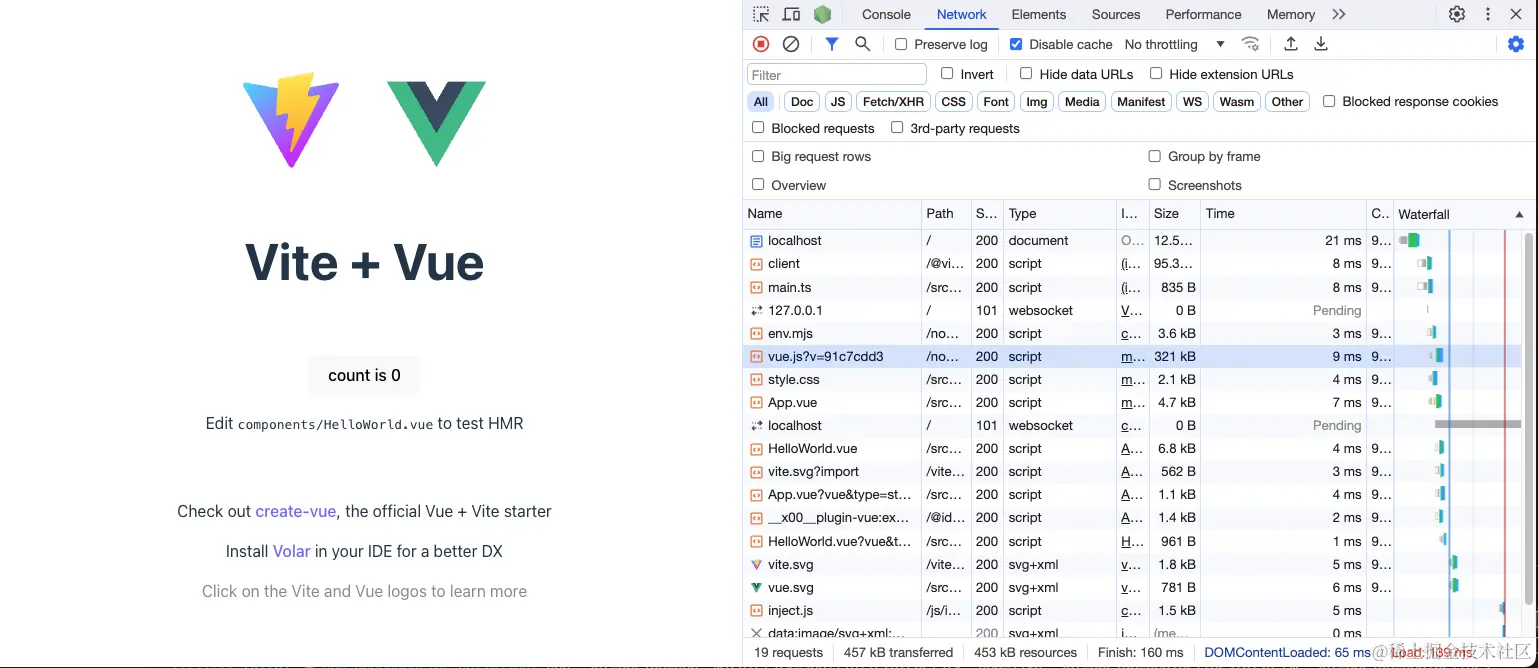Image resolution: width=1538 pixels, height=668 pixels.
Task: Open network conditions wifi icon
Action: coord(1250,44)
